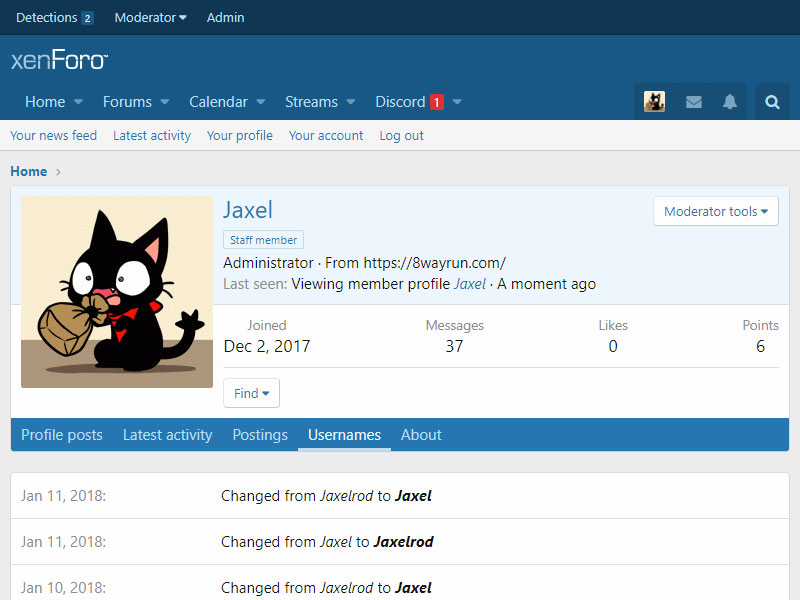Open the Your account link
This screenshot has width=800, height=600.
pyautogui.click(x=326, y=136)
